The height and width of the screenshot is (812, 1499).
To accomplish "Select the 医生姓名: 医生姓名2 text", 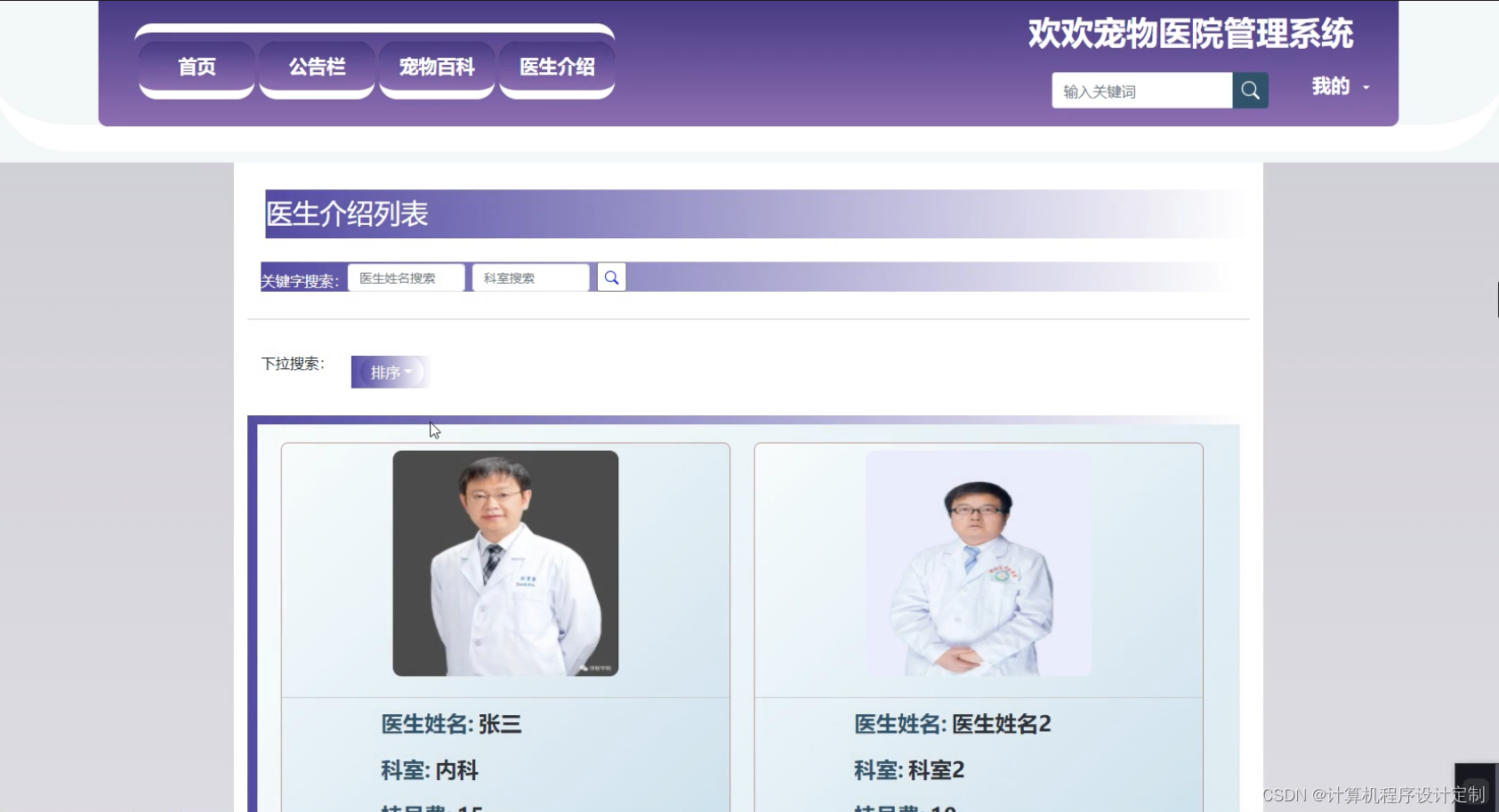I will tap(953, 724).
